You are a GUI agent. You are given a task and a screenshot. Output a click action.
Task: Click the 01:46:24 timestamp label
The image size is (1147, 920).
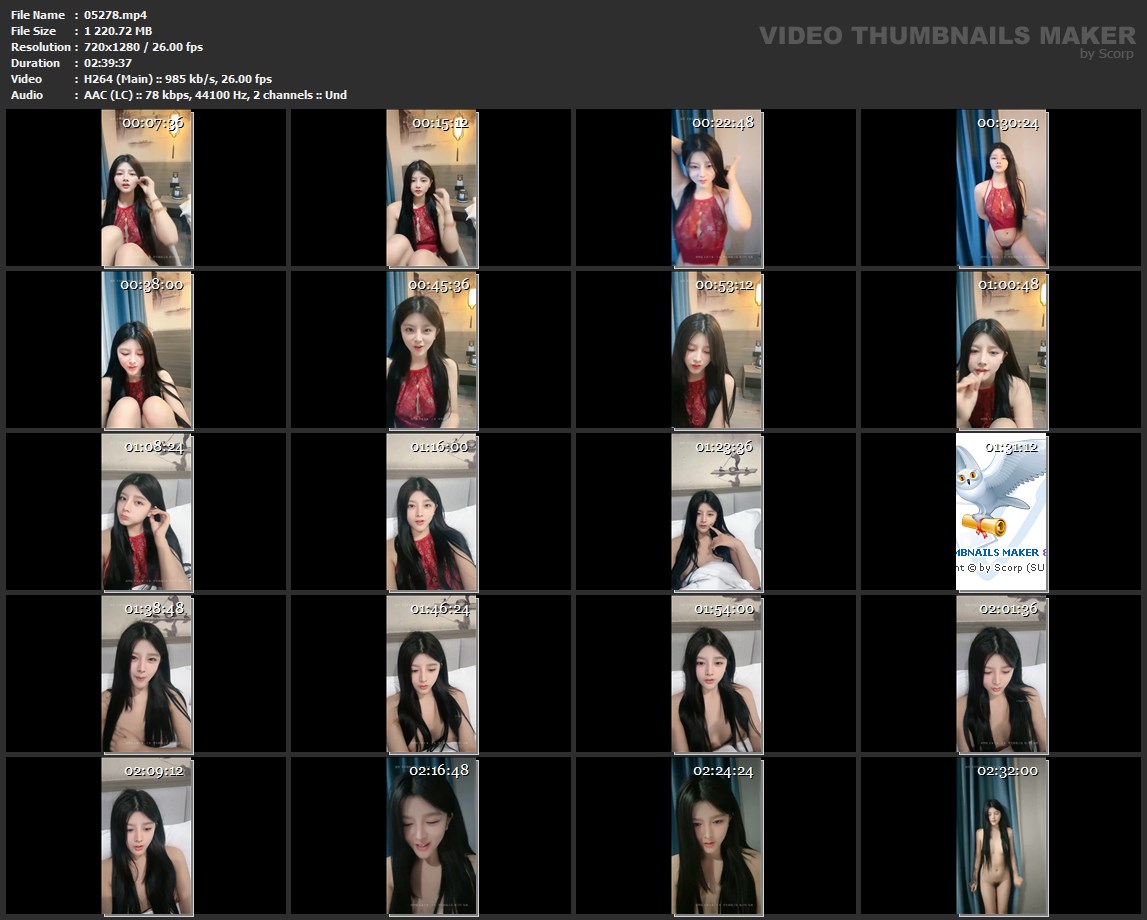click(x=439, y=608)
